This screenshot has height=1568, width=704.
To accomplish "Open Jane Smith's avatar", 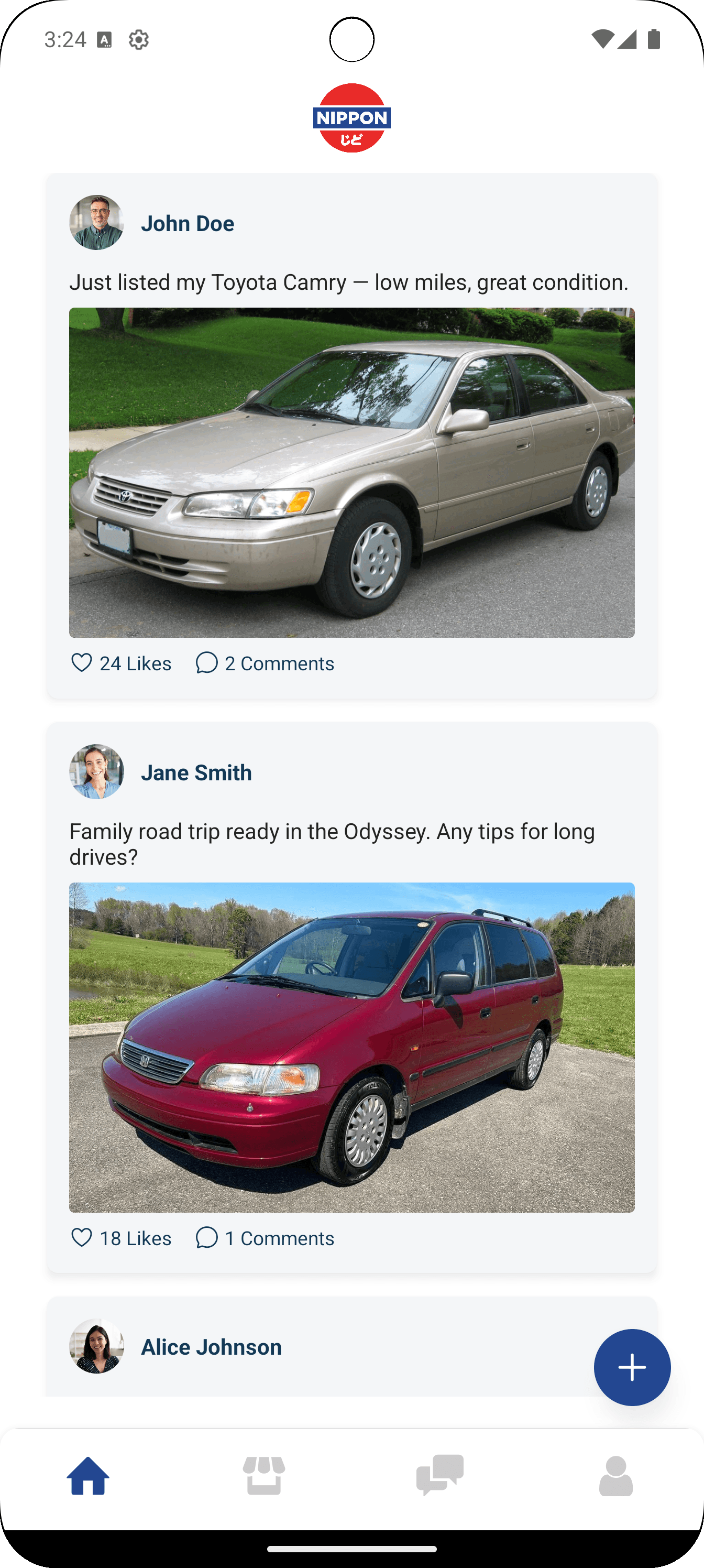I will (x=97, y=772).
